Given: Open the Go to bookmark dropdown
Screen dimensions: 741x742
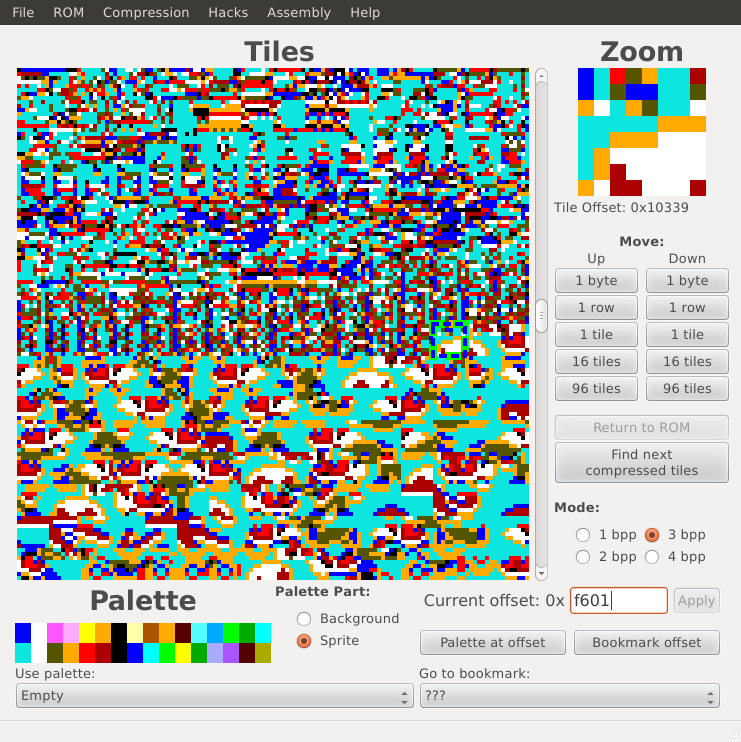Looking at the screenshot, I should pos(570,696).
